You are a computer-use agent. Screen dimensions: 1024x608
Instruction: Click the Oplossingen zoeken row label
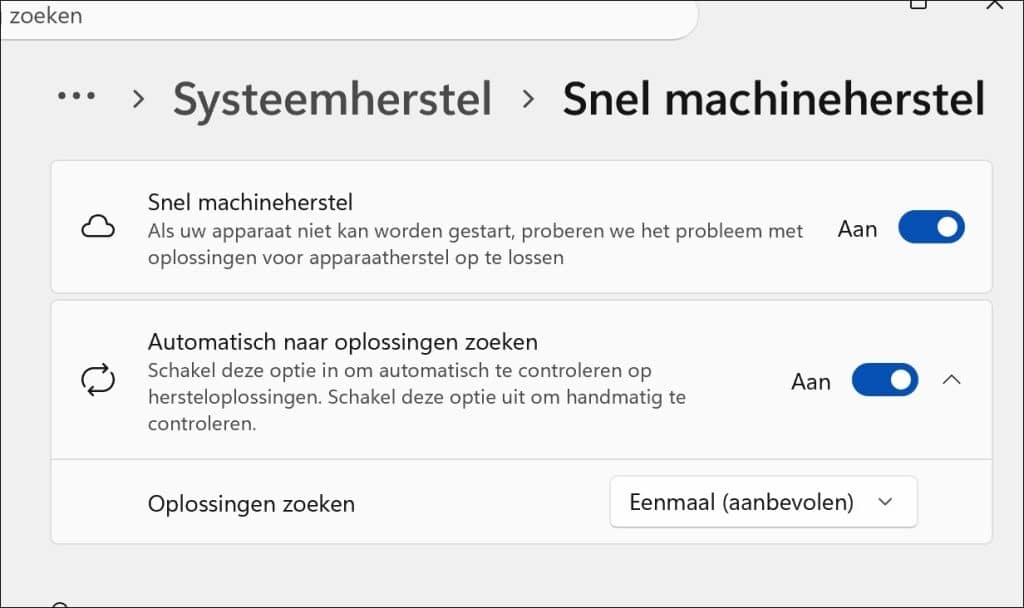251,504
